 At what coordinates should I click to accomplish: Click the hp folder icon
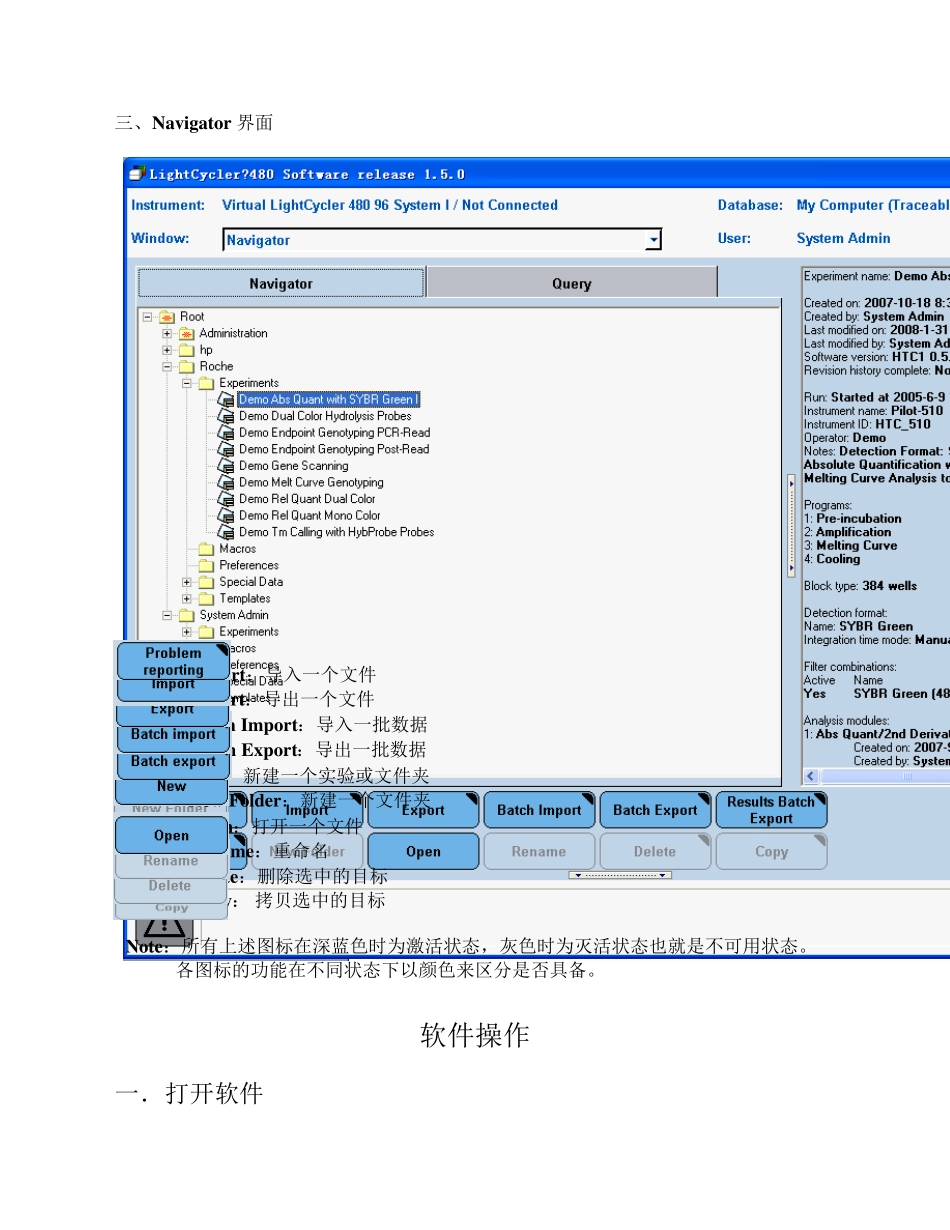186,350
